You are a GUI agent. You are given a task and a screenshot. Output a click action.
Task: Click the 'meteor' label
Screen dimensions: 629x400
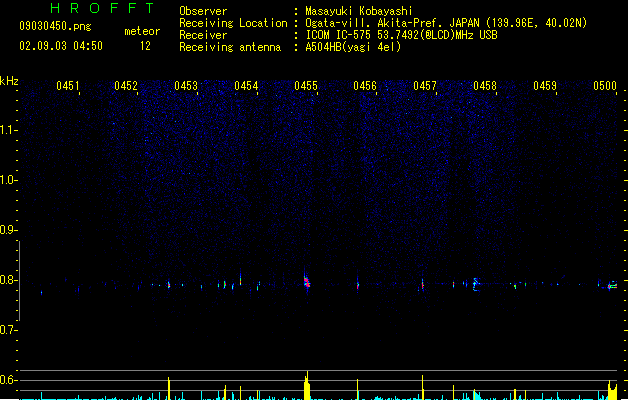click(142, 31)
